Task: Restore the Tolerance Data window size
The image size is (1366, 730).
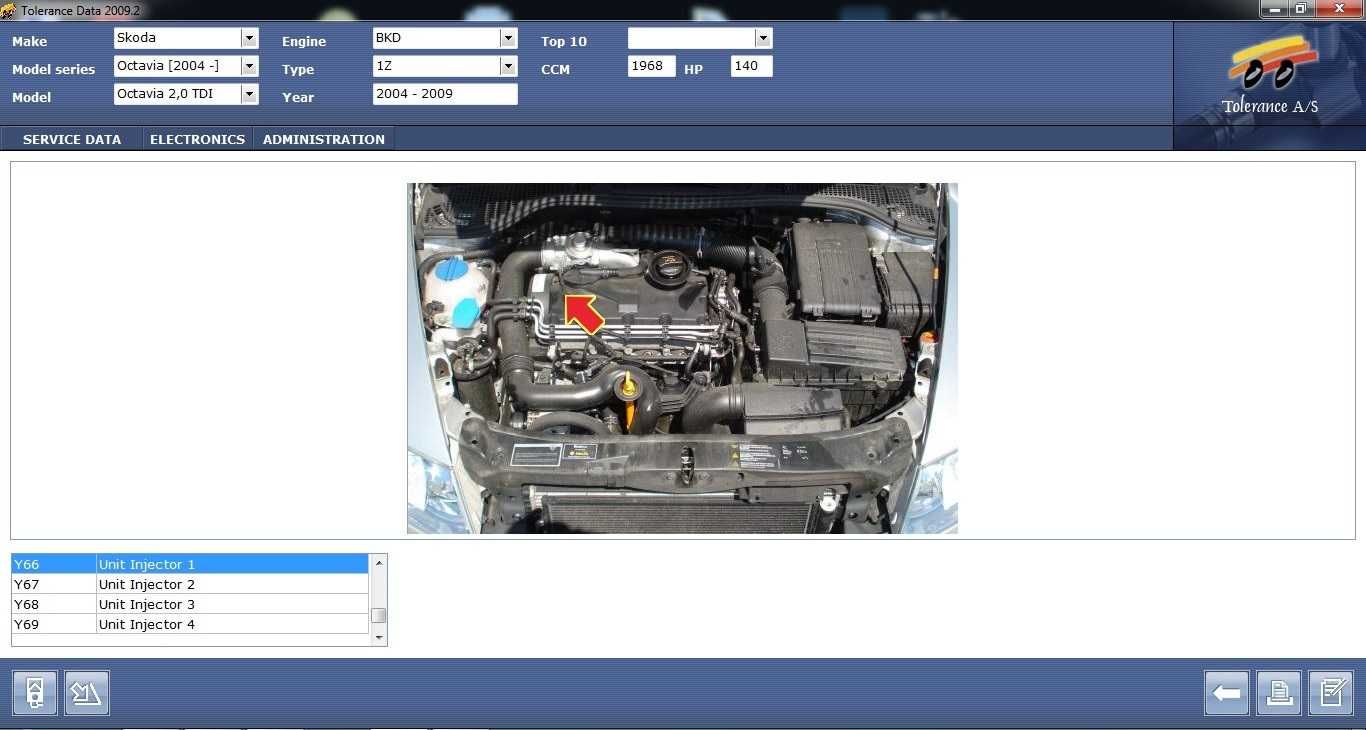Action: pyautogui.click(x=1301, y=9)
